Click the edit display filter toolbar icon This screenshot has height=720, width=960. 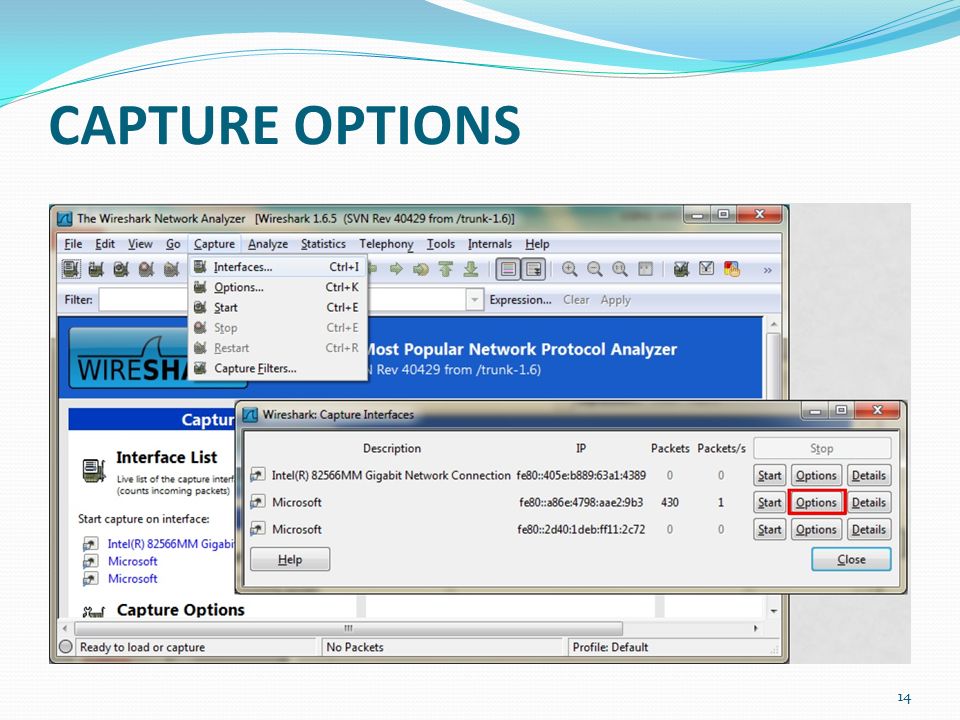[707, 268]
